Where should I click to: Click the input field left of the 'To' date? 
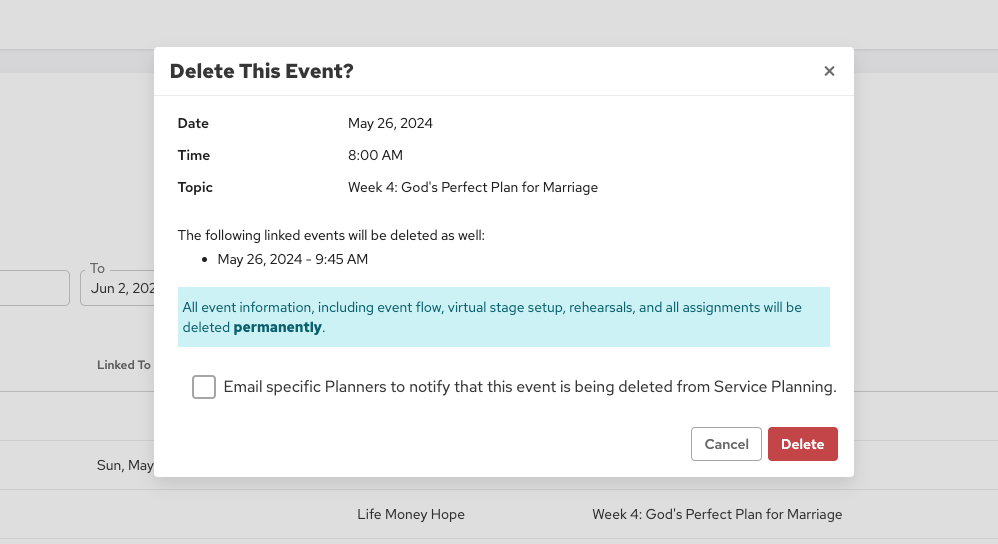pos(34,288)
